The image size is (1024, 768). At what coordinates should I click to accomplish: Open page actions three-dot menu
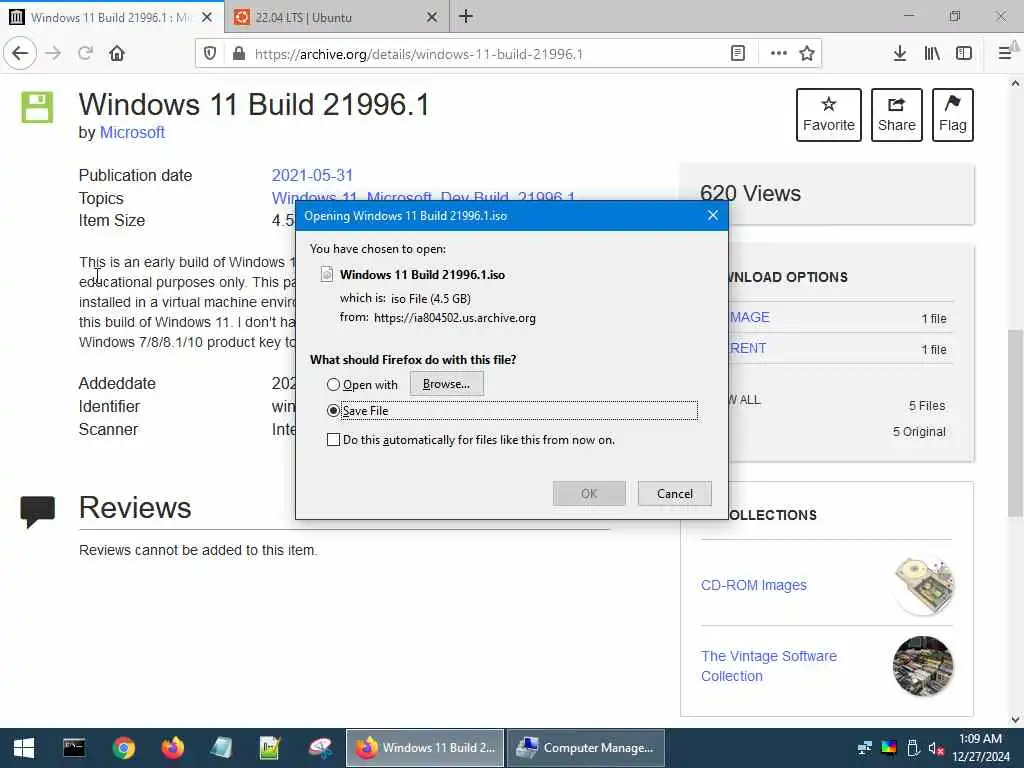coord(778,54)
